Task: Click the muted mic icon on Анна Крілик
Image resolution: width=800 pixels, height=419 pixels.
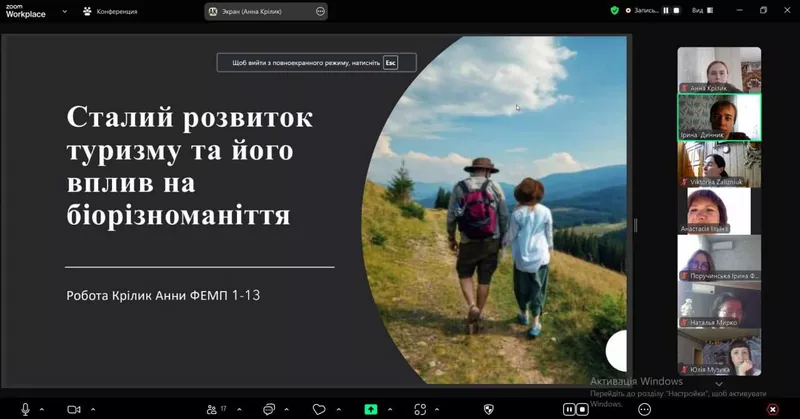Action: click(x=685, y=88)
